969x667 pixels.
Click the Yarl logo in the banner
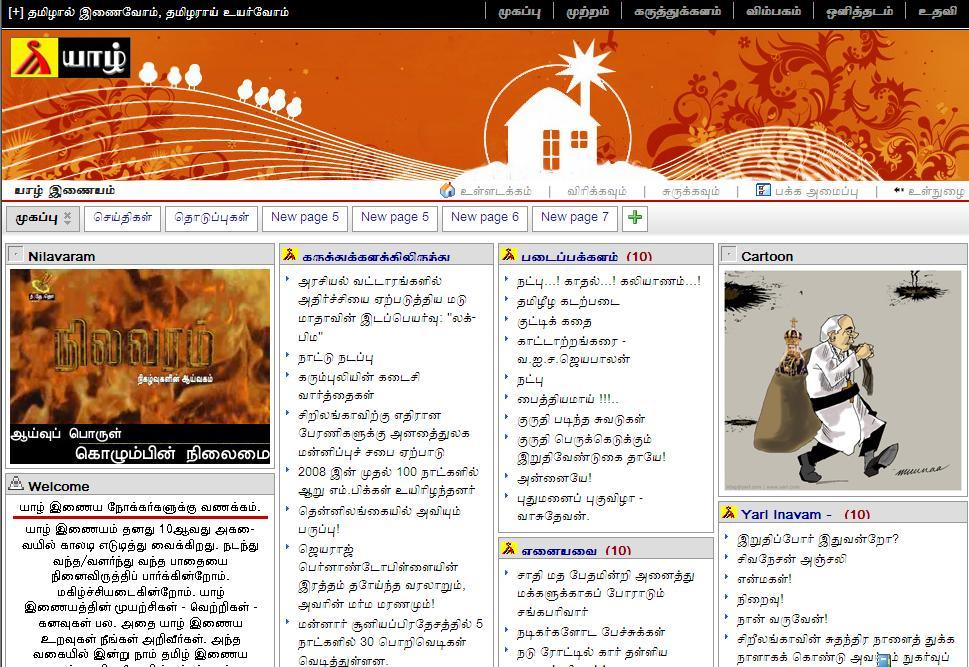pos(70,58)
